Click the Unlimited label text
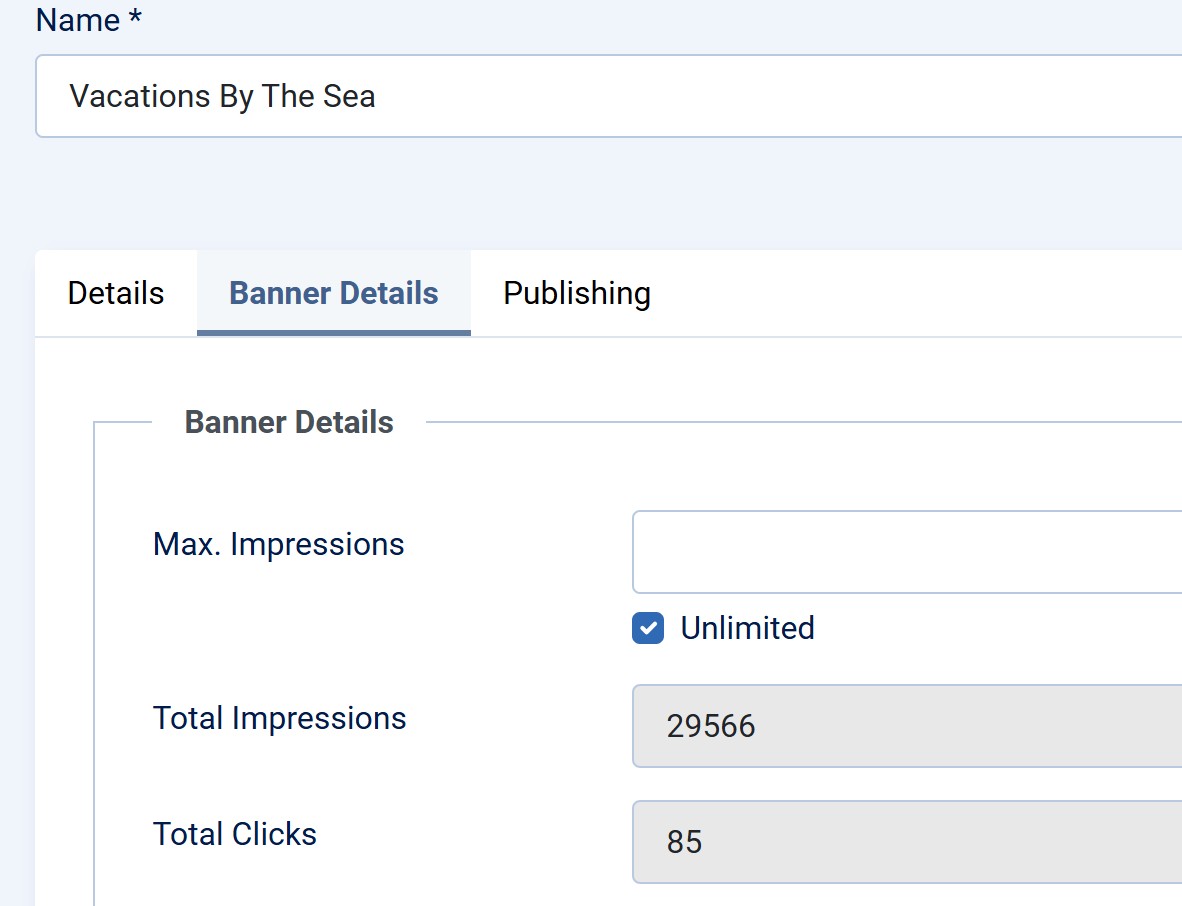Screen dimensions: 1182x906 (x=747, y=628)
